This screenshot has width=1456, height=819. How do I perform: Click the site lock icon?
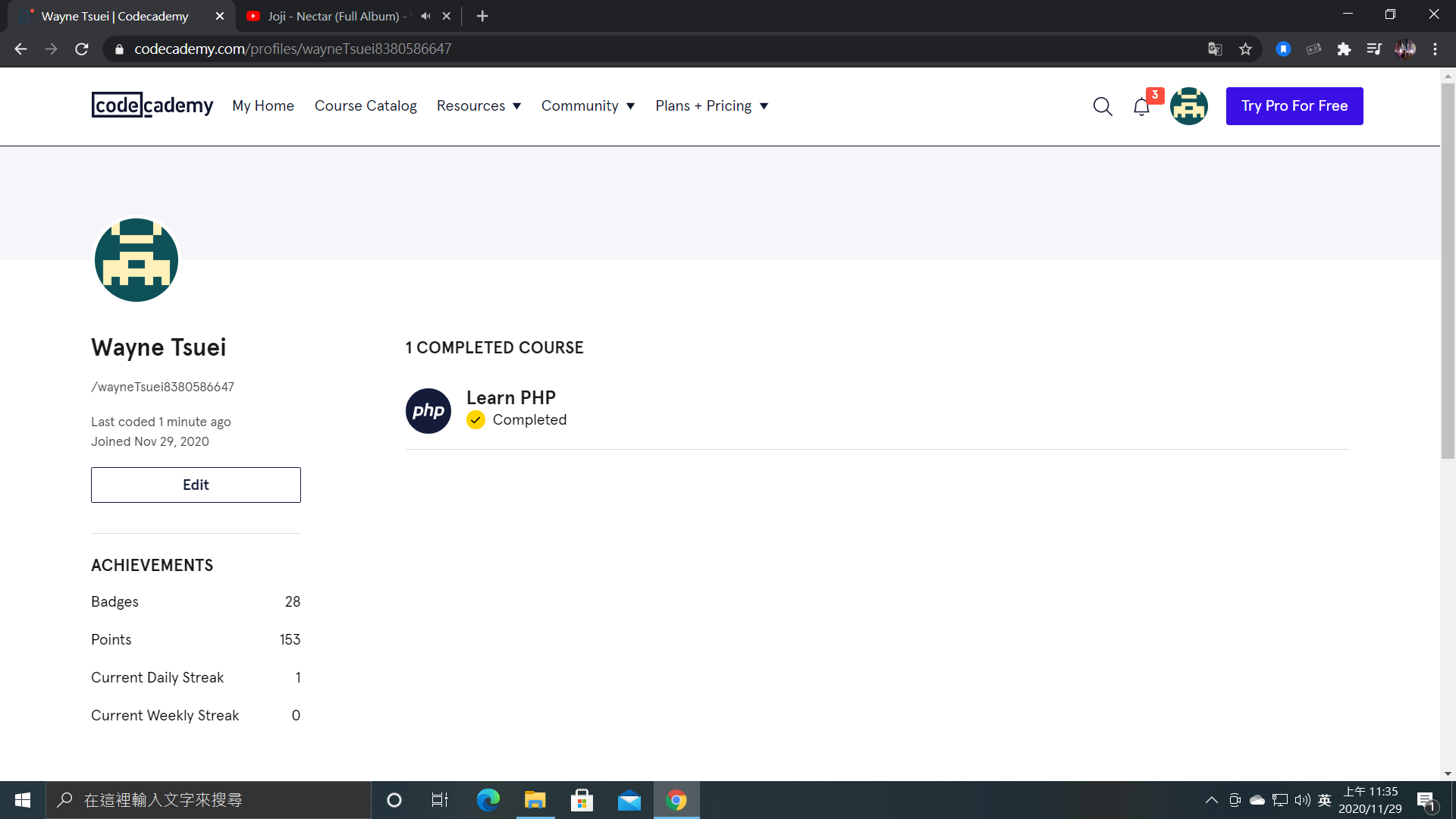point(118,49)
